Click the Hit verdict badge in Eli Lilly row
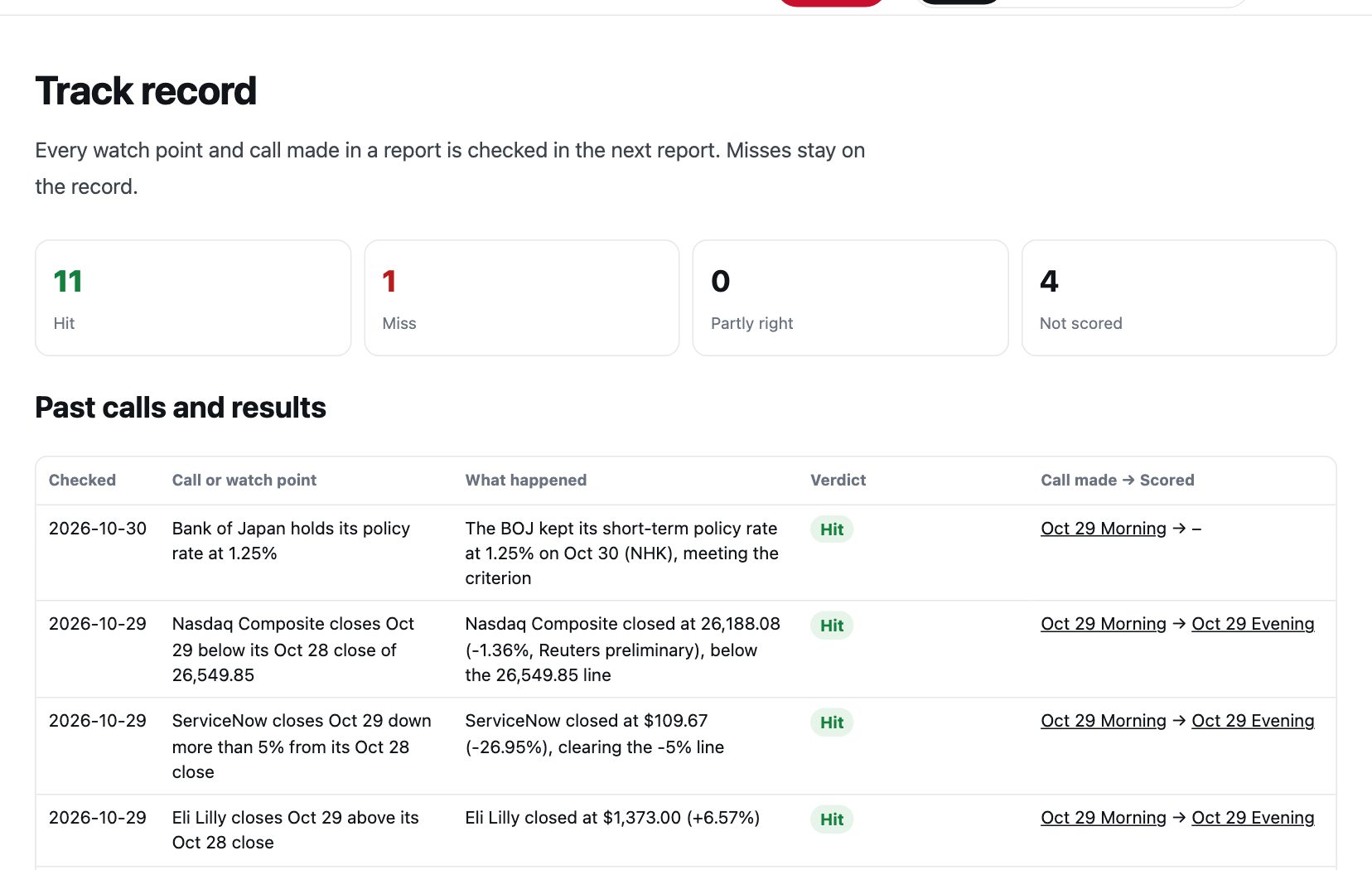 point(832,819)
